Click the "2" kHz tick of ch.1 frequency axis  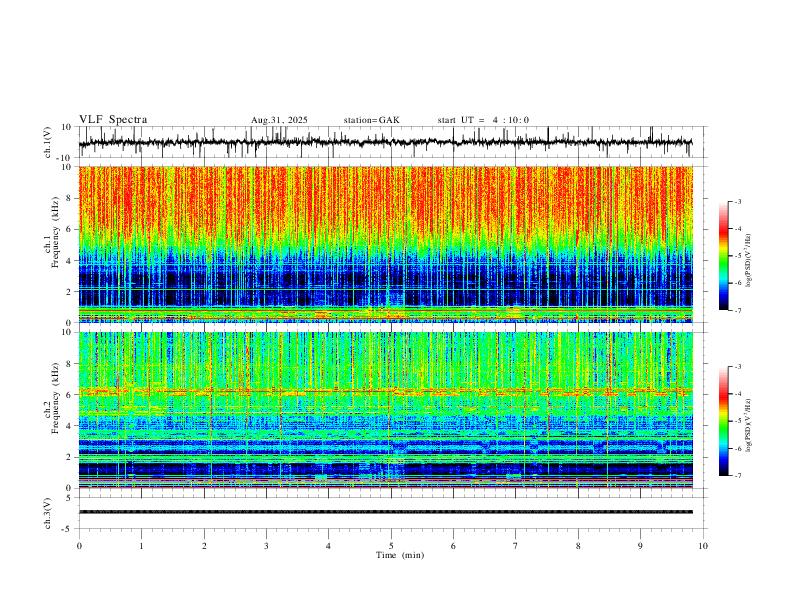(70, 292)
